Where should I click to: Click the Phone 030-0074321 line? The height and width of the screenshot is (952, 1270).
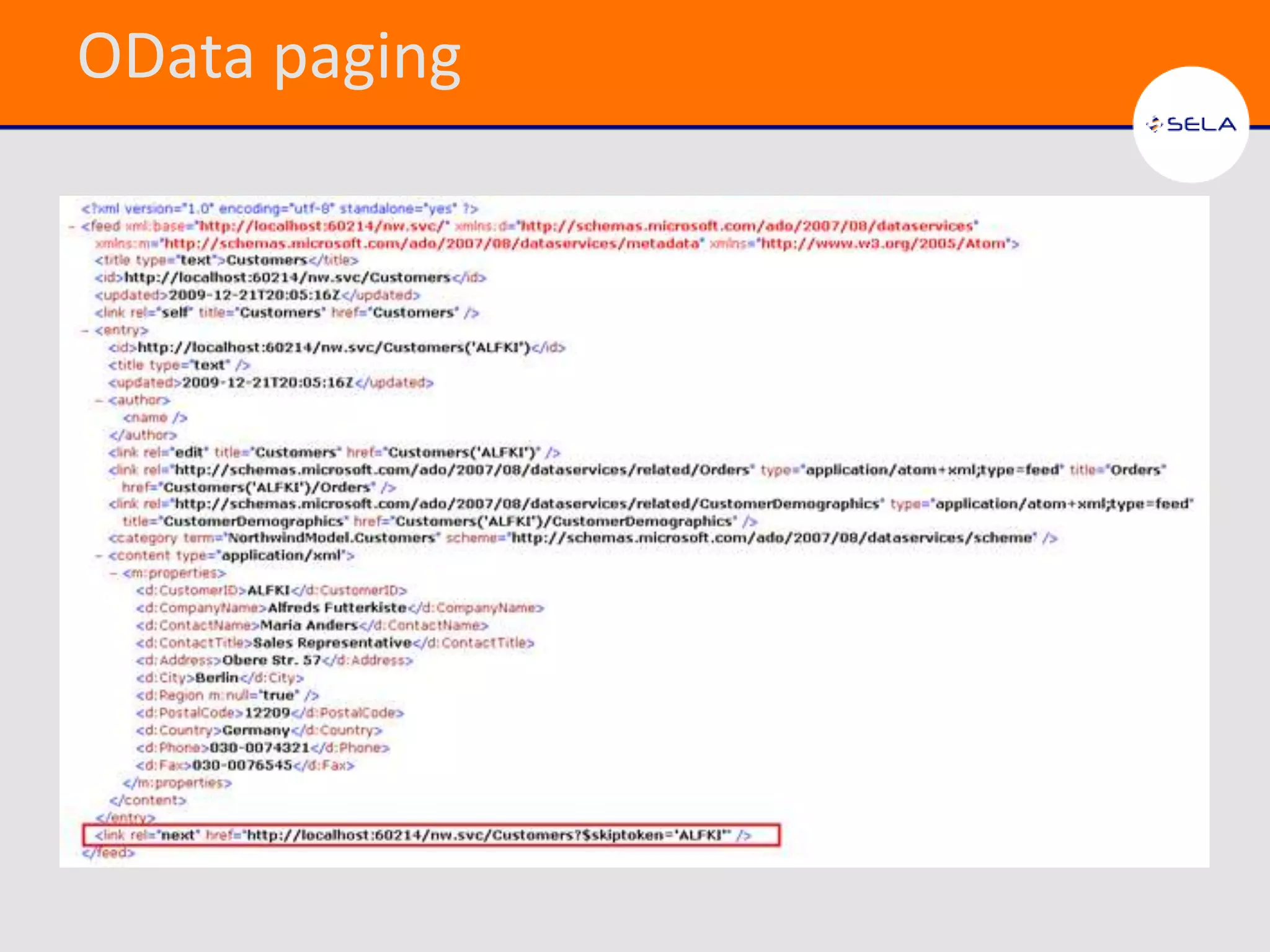(263, 748)
